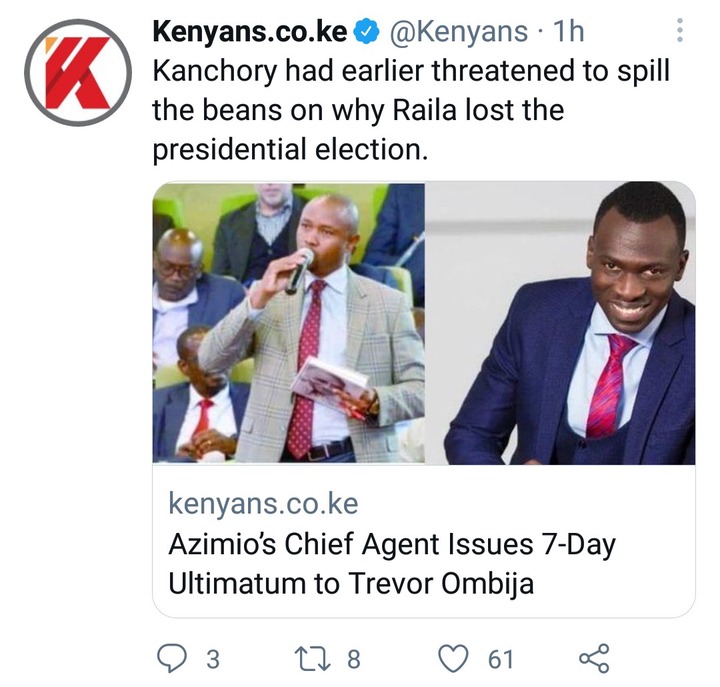The width and height of the screenshot is (720, 687).
Task: Click the share icon
Action: click(x=594, y=659)
